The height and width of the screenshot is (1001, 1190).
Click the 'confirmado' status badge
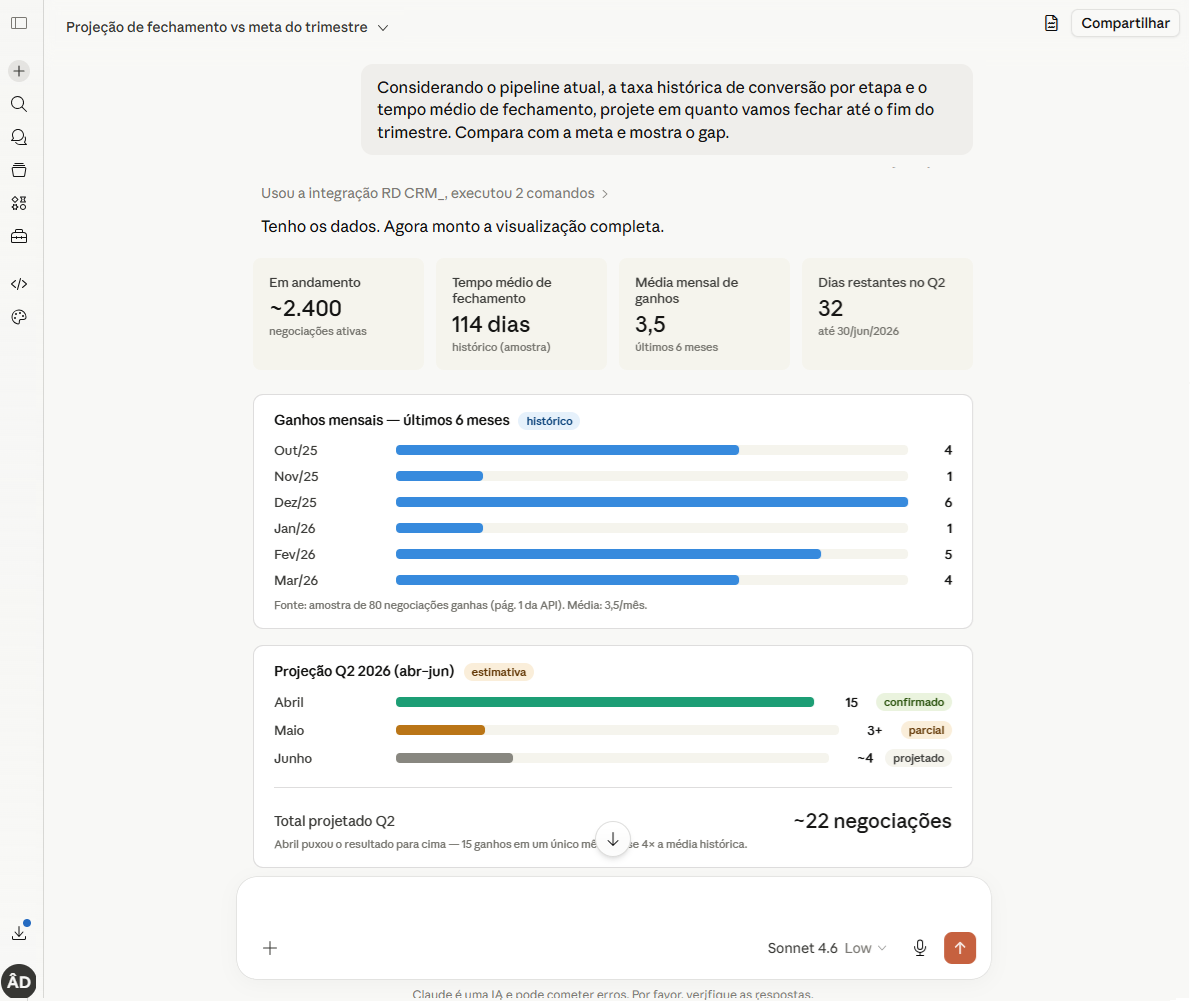[x=914, y=702]
